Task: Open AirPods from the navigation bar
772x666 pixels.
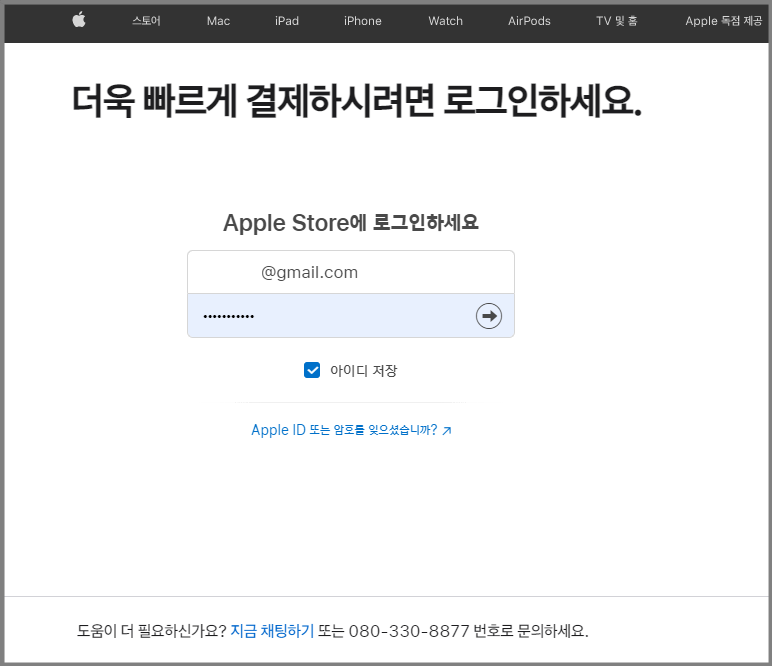Action: coord(529,21)
